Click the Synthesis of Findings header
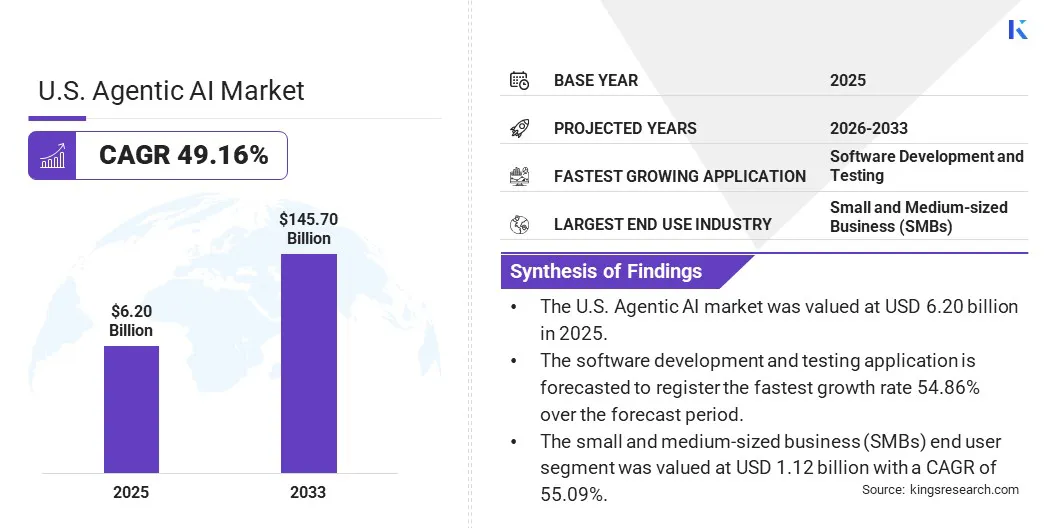This screenshot has width=1056, height=528. click(606, 271)
